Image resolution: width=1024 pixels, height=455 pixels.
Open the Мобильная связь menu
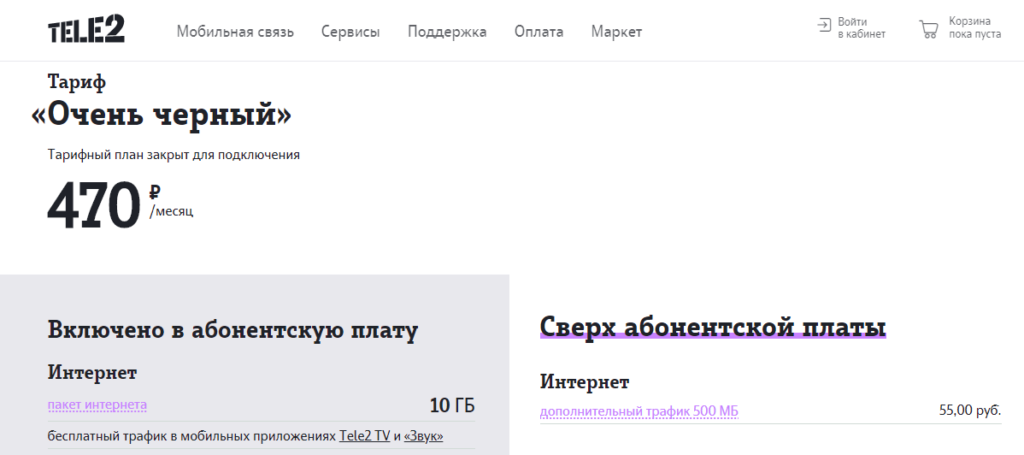235,32
